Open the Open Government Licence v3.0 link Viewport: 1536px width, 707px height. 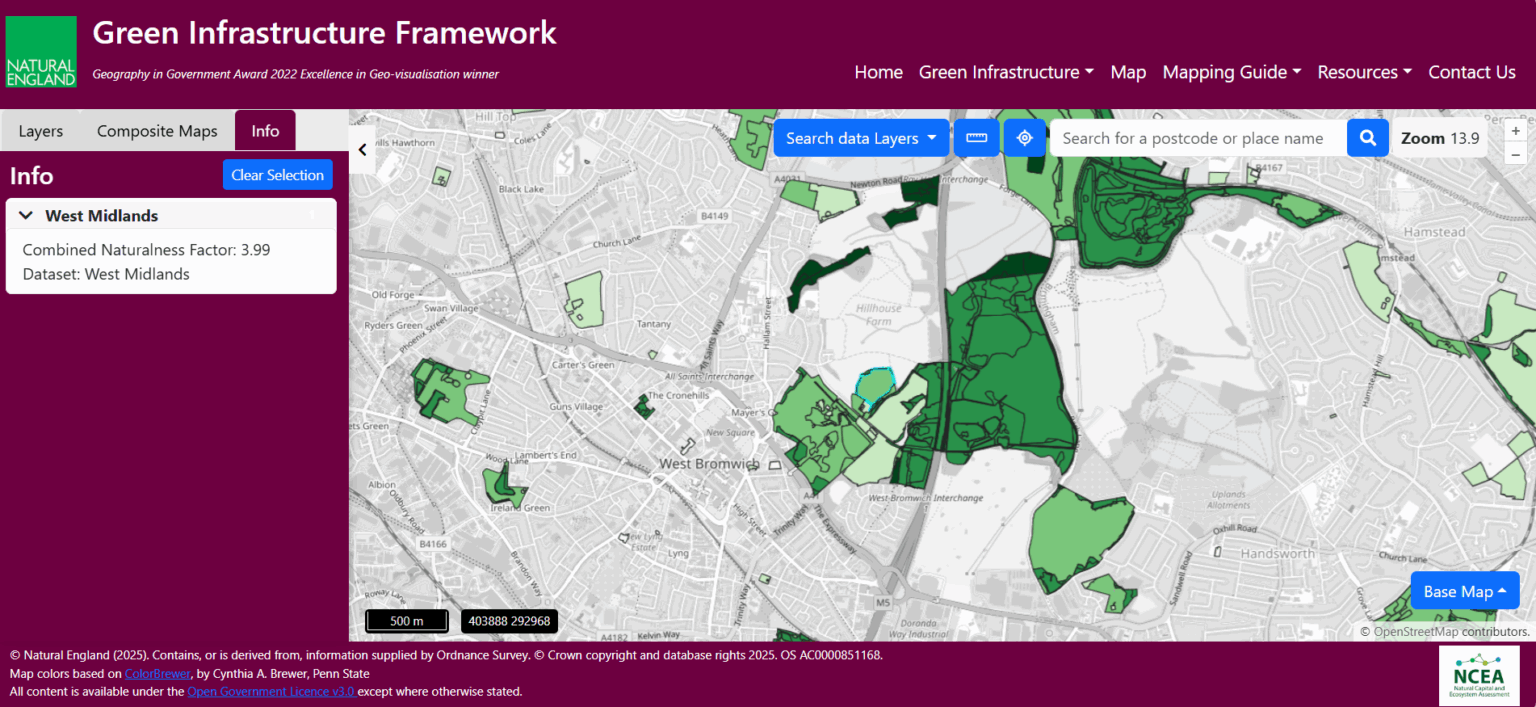[270, 691]
